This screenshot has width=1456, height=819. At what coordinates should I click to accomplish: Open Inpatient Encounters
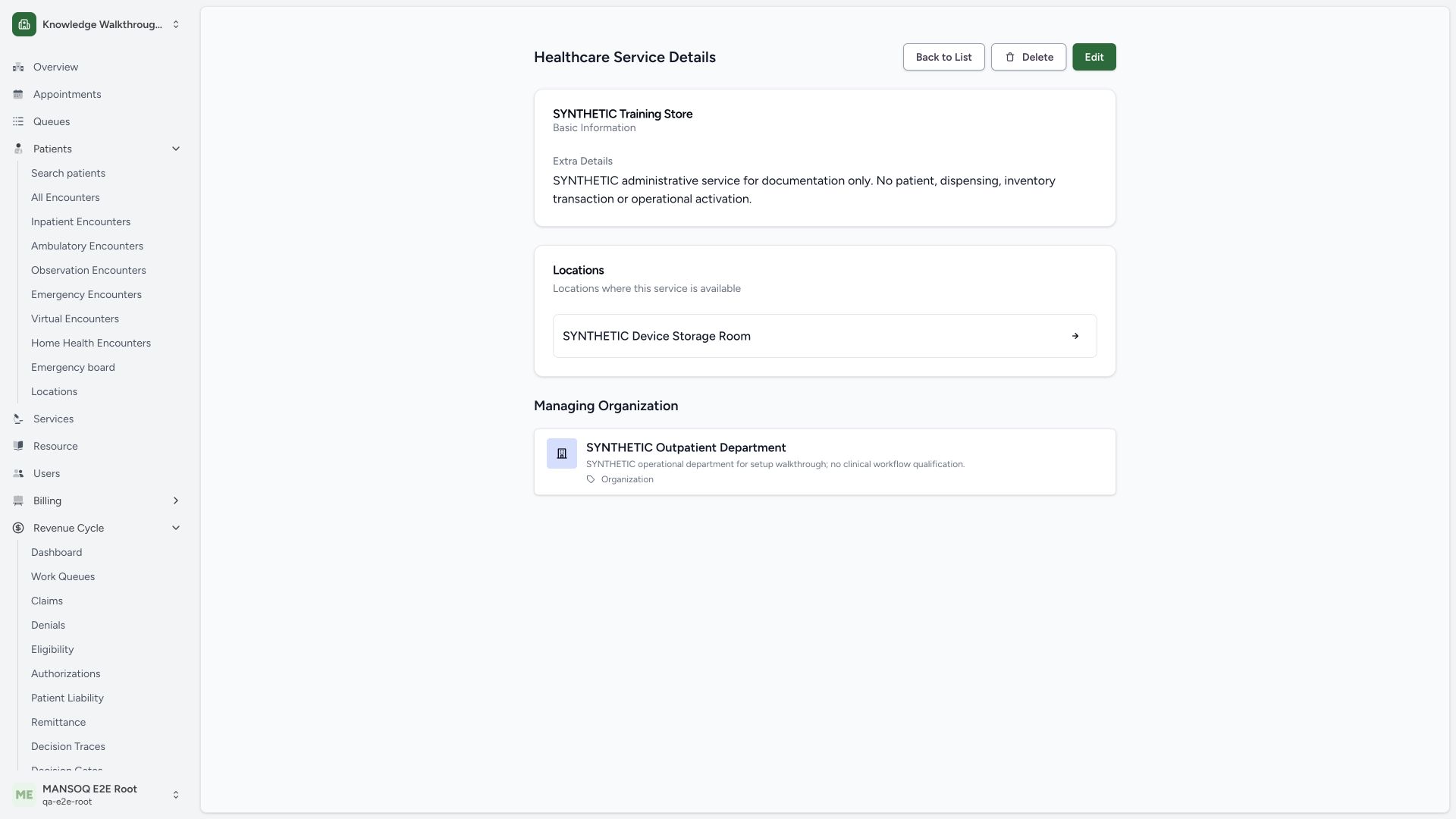click(x=80, y=221)
